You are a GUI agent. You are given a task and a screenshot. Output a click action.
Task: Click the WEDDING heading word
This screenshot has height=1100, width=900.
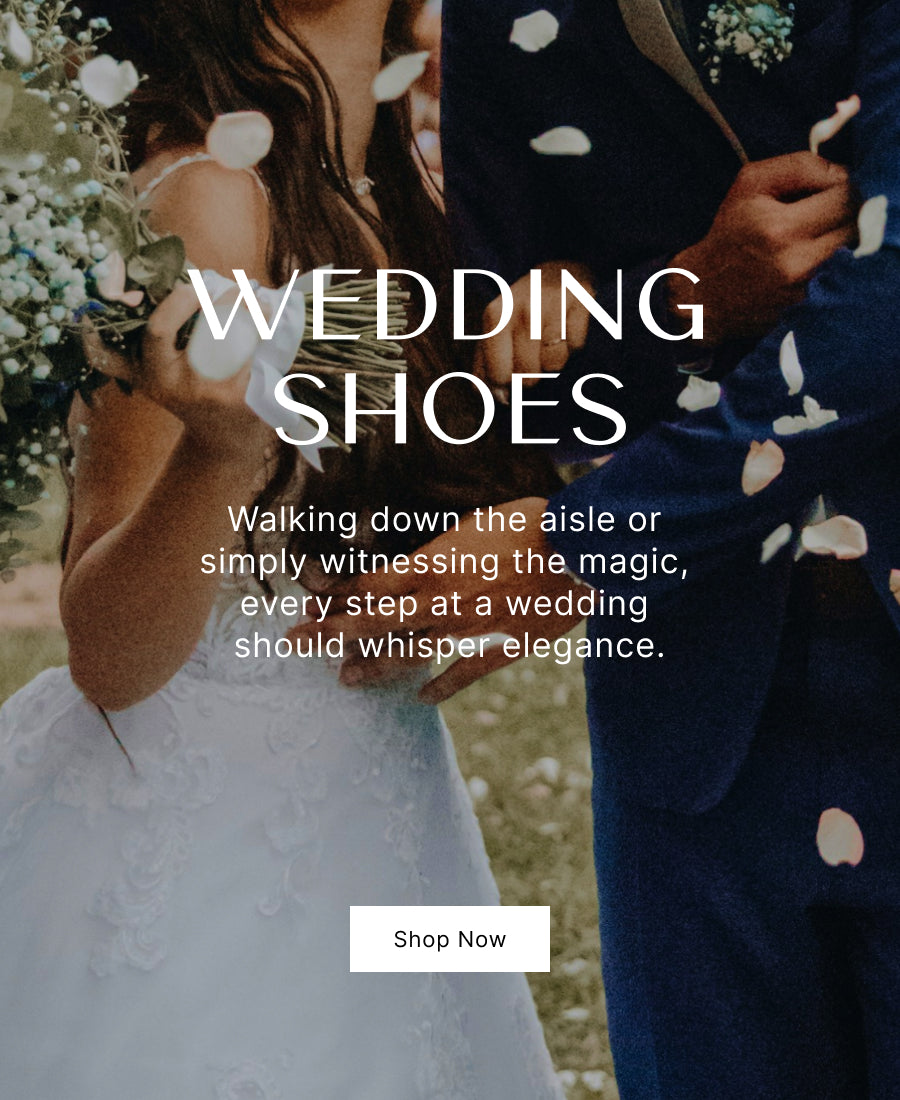447,305
